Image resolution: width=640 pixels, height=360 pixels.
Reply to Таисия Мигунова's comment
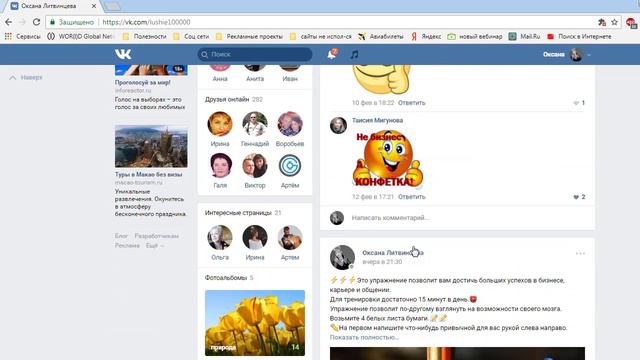coord(411,197)
